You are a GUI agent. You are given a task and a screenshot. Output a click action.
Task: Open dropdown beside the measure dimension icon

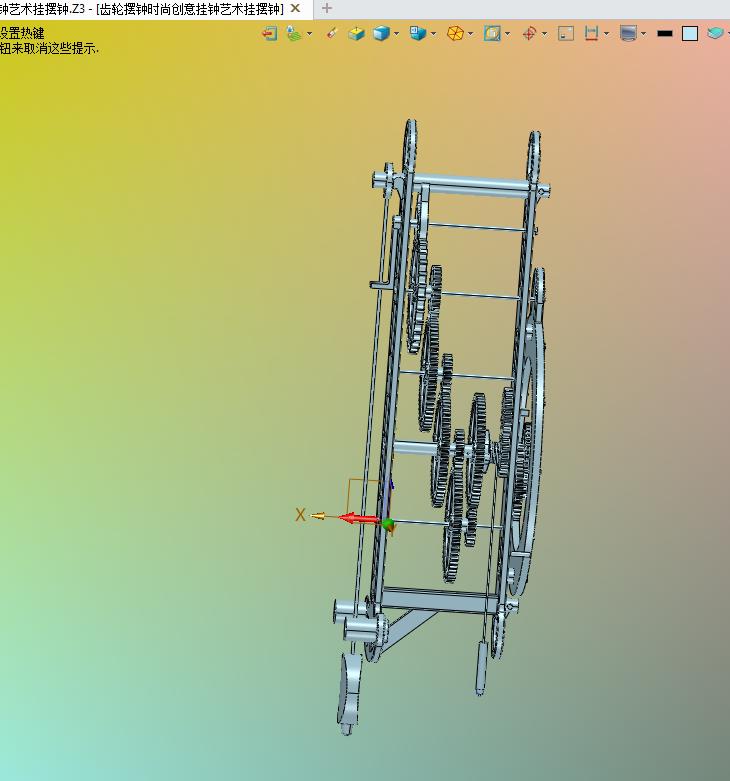click(x=607, y=34)
